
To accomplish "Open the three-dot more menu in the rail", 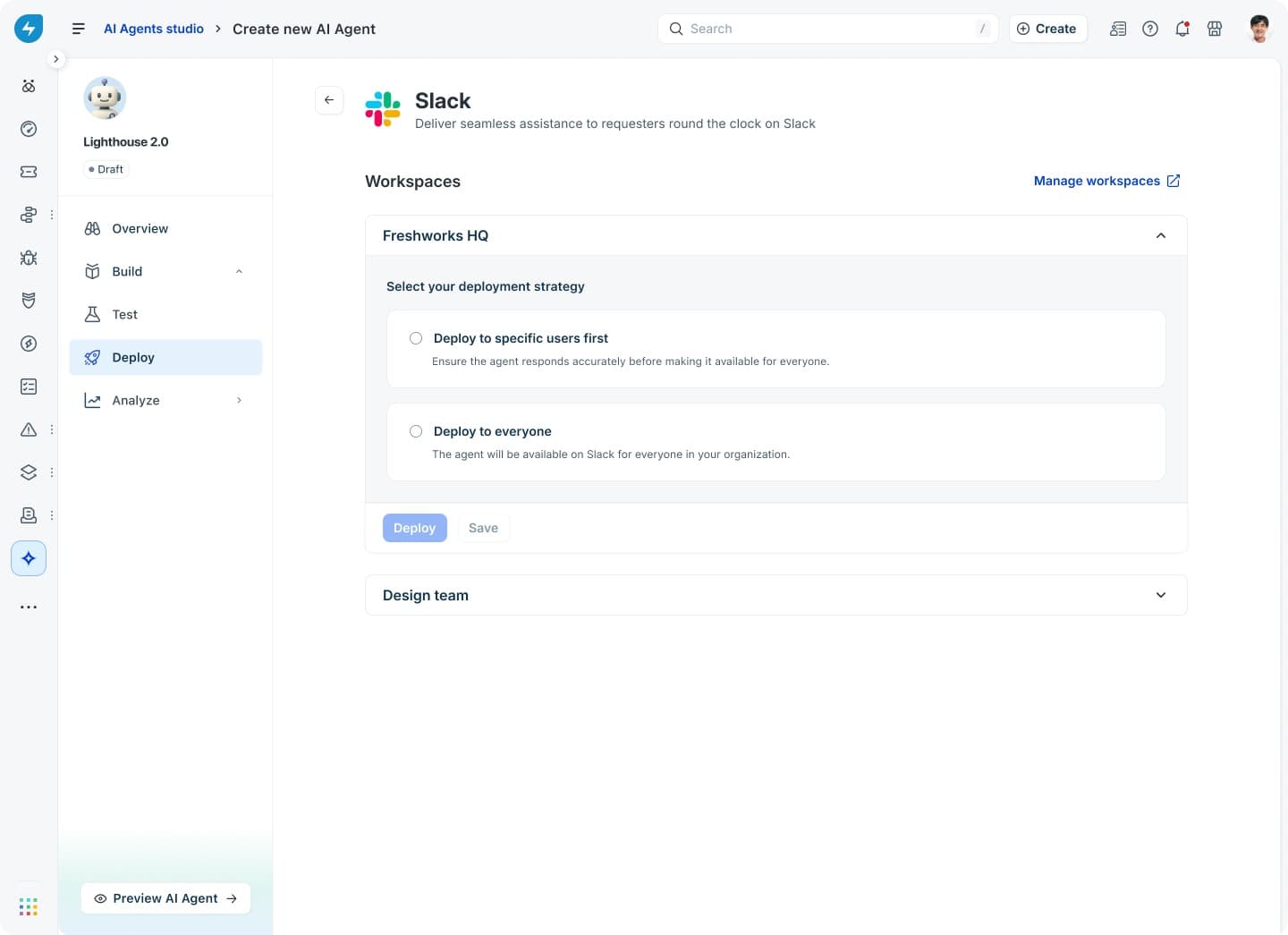I will point(29,607).
